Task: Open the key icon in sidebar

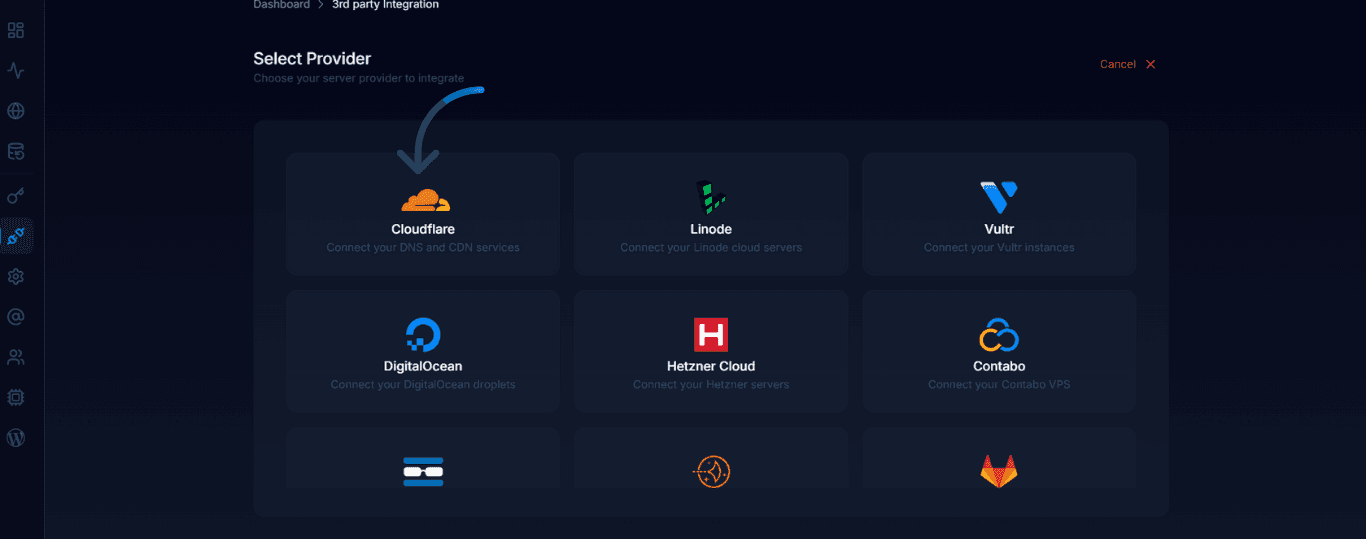Action: pyautogui.click(x=16, y=195)
